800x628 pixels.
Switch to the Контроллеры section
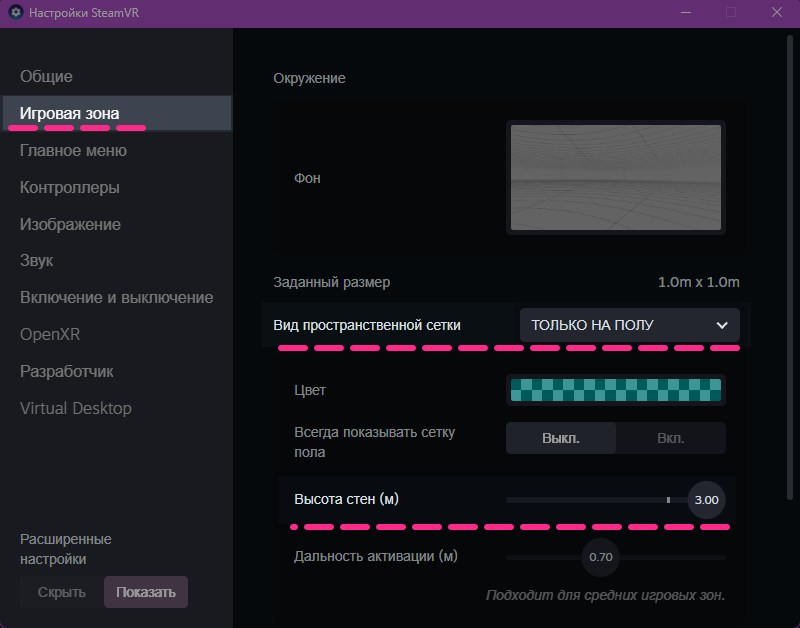[70, 187]
